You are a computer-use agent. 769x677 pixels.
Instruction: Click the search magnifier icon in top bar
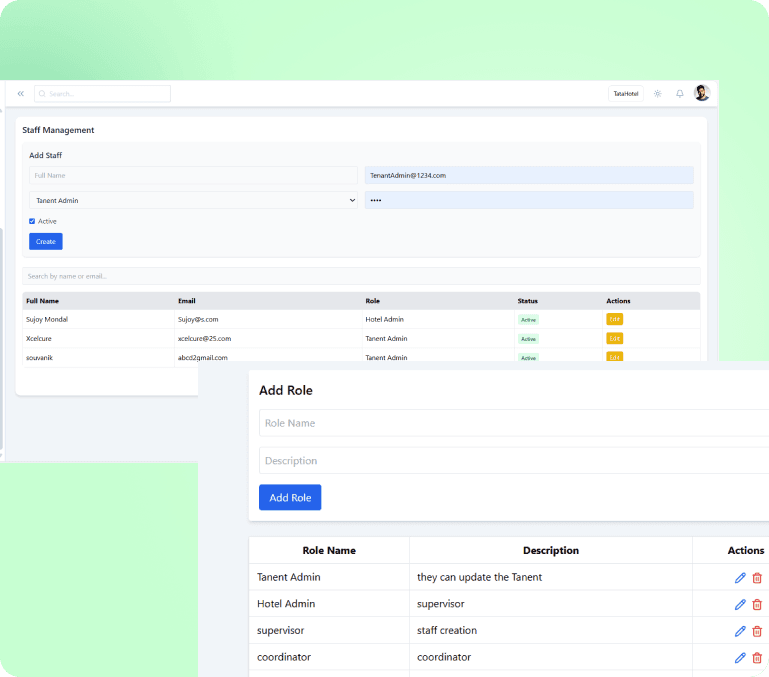point(42,94)
